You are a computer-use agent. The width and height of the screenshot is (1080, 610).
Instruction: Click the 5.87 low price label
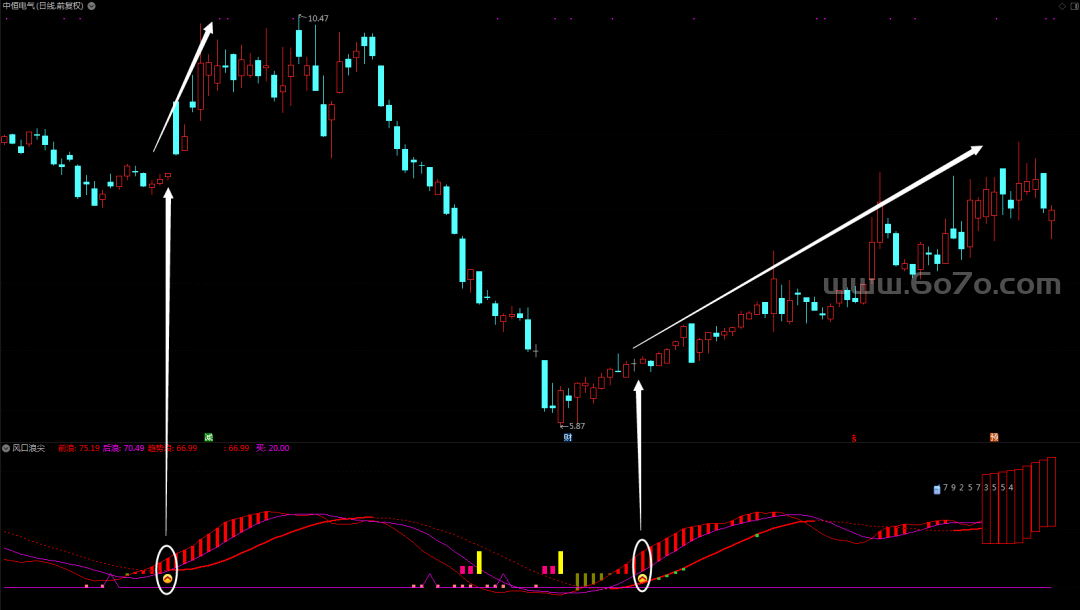[x=574, y=426]
